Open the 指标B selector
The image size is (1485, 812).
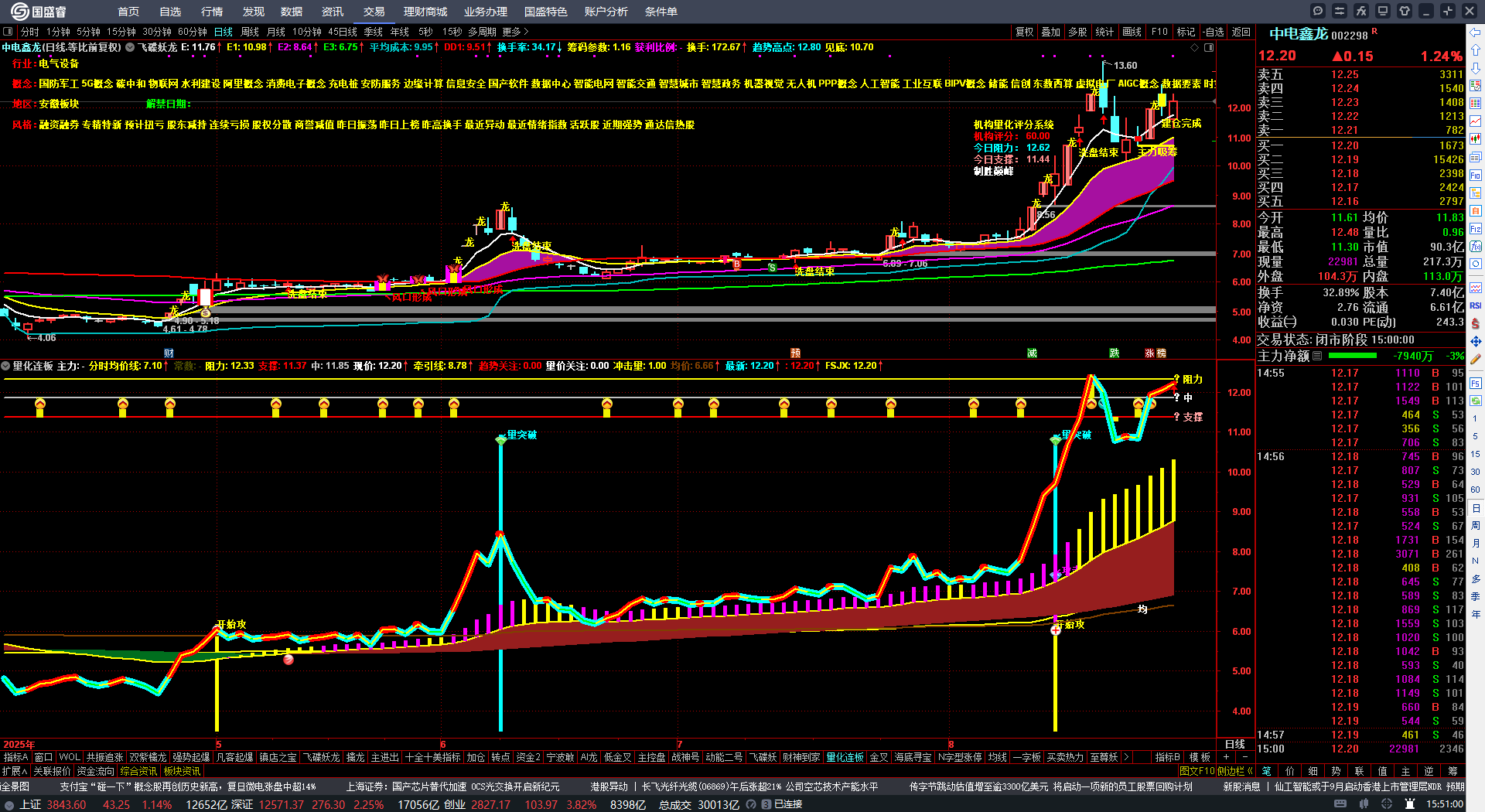1168,757
